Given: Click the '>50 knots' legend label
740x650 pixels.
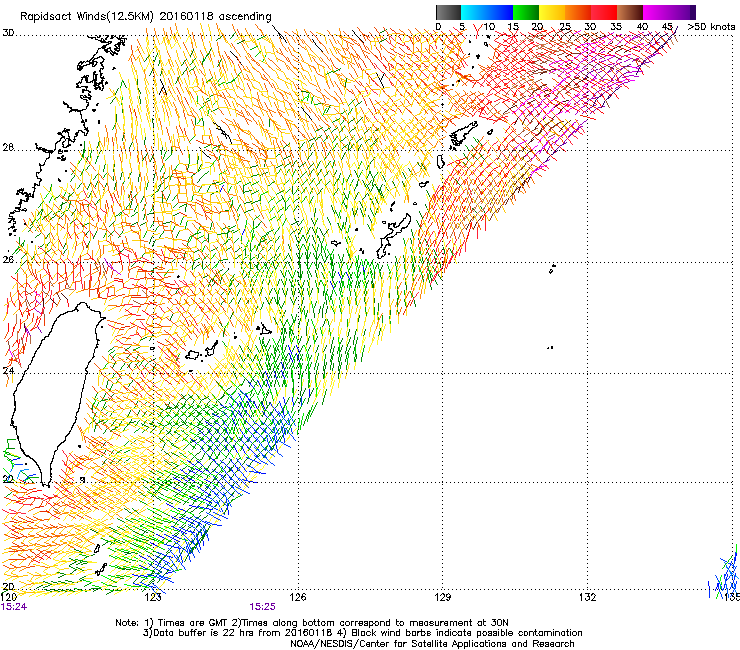Looking at the screenshot, I should click(711, 26).
